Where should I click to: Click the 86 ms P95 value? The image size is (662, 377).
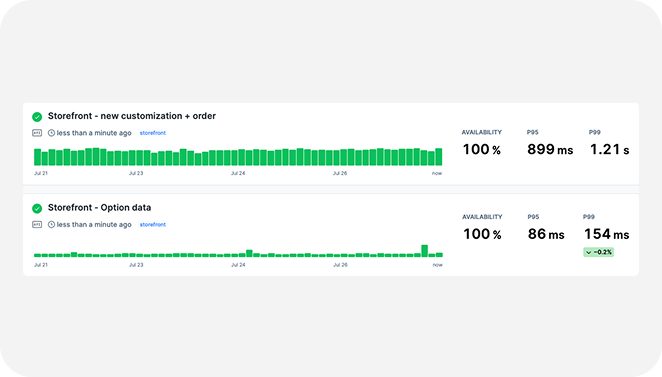(x=546, y=234)
